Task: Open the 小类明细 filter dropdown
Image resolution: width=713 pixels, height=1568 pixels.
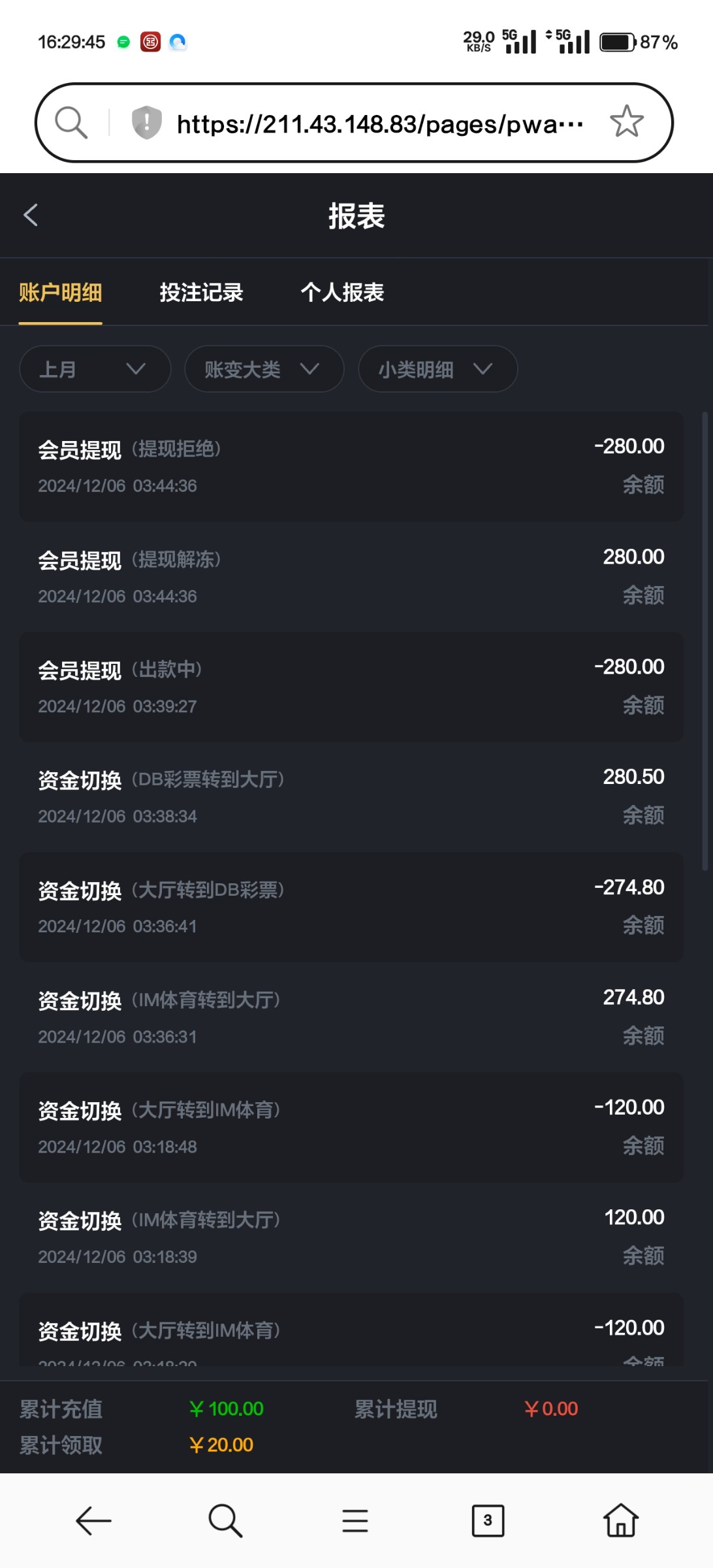Action: tap(437, 369)
